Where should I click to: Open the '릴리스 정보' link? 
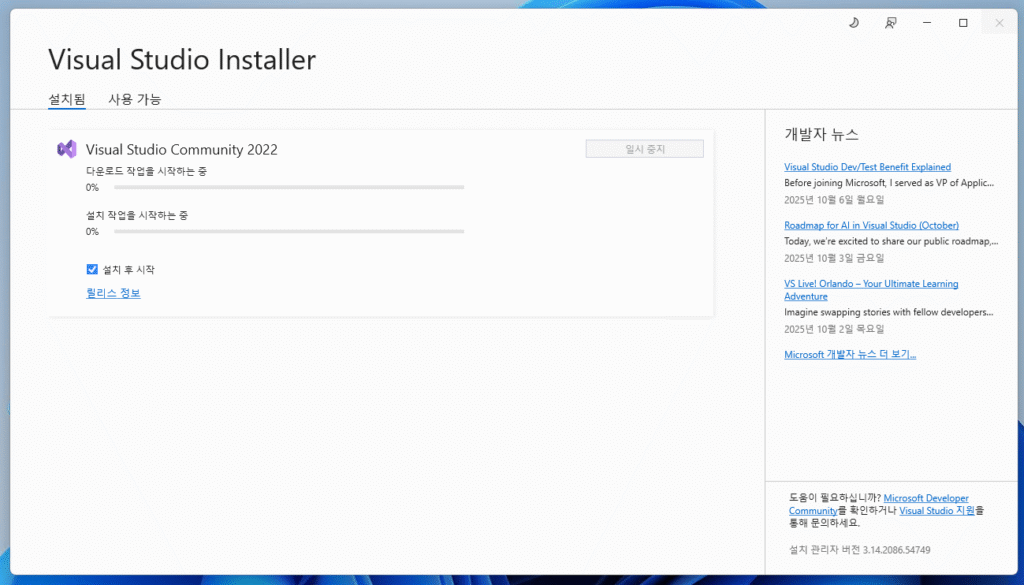113,293
